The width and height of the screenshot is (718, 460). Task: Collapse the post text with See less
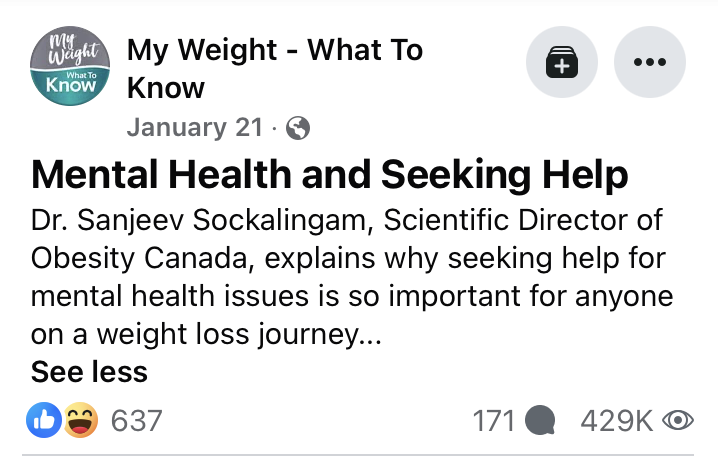point(89,371)
